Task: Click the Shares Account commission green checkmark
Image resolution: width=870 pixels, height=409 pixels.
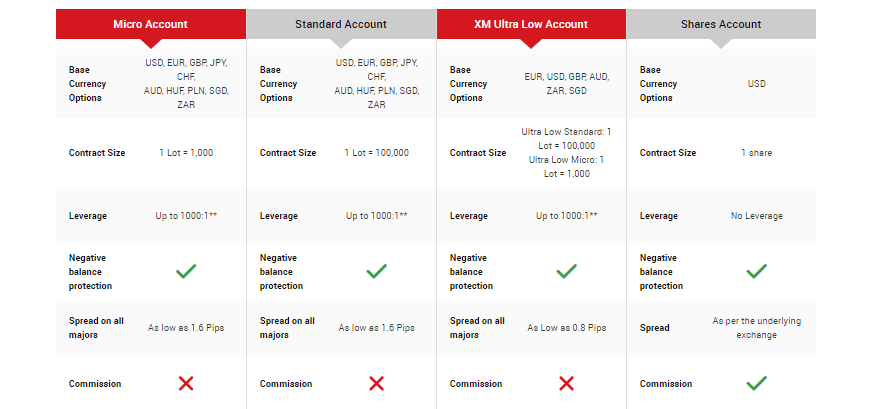Action: click(756, 383)
